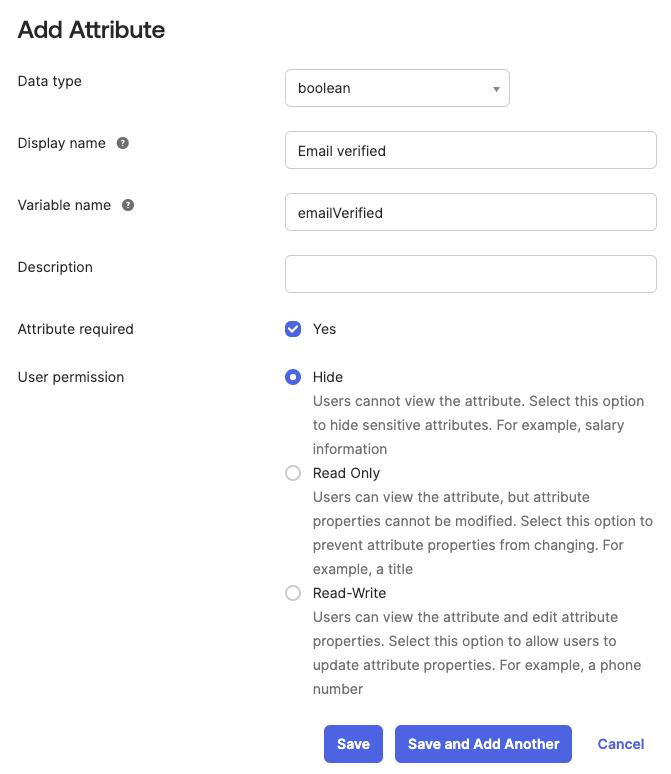Click help icon next to Display name
The height and width of the screenshot is (774, 671).
(123, 143)
